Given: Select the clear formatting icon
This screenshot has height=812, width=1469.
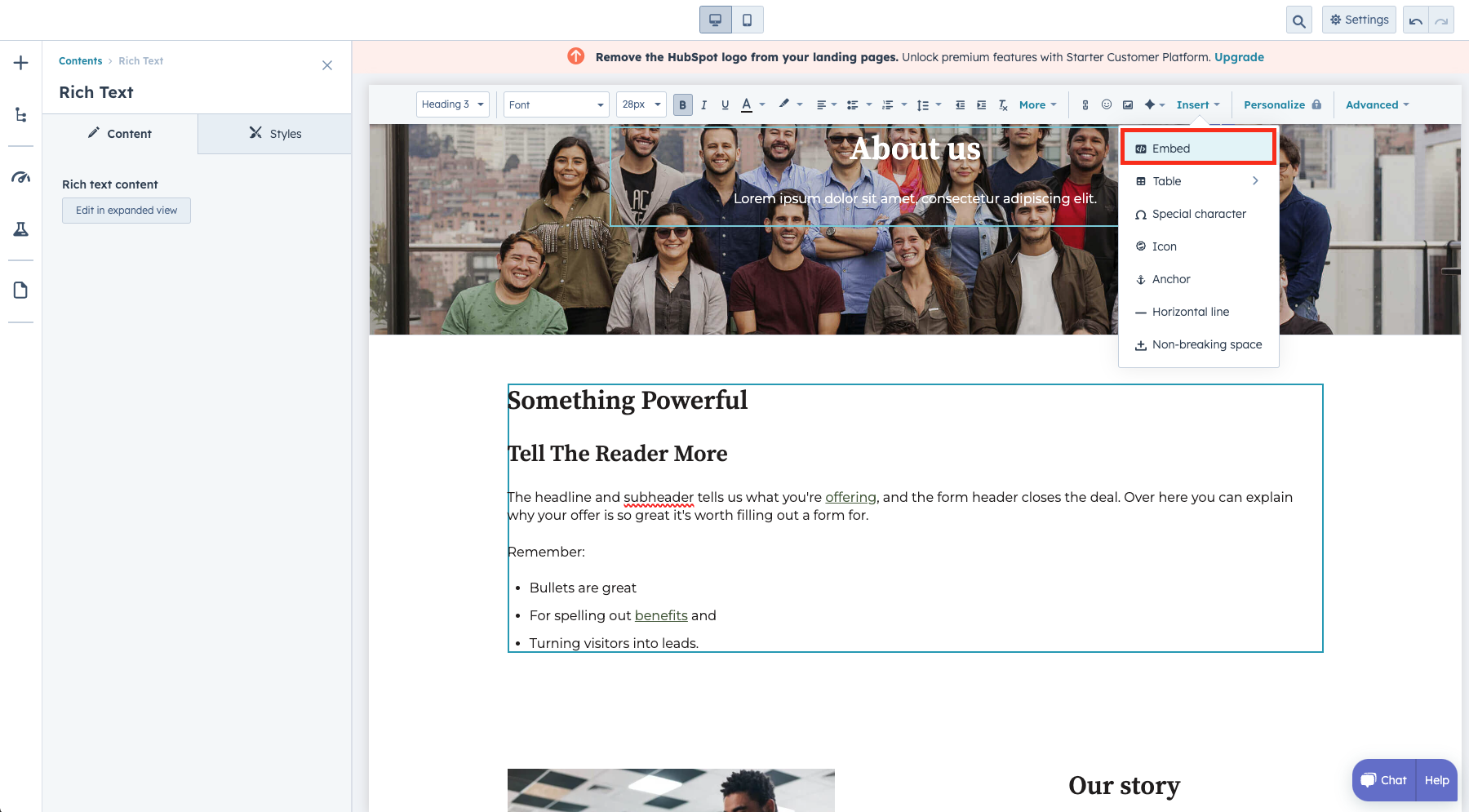Looking at the screenshot, I should [x=1002, y=104].
